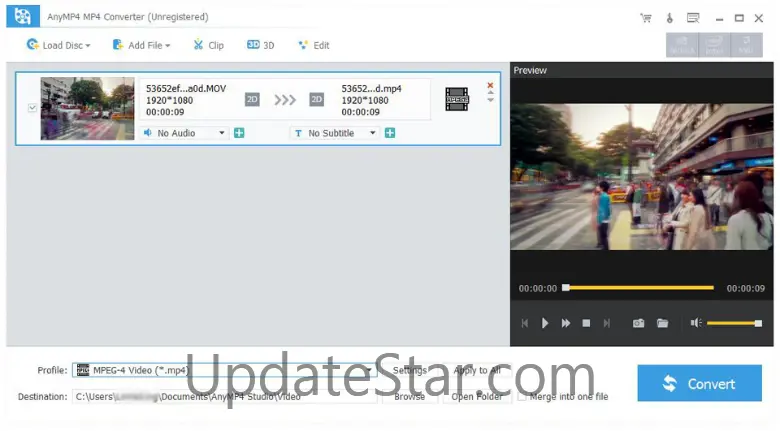The height and width of the screenshot is (431, 780).
Task: Click the Open Folder button
Action: (x=477, y=397)
